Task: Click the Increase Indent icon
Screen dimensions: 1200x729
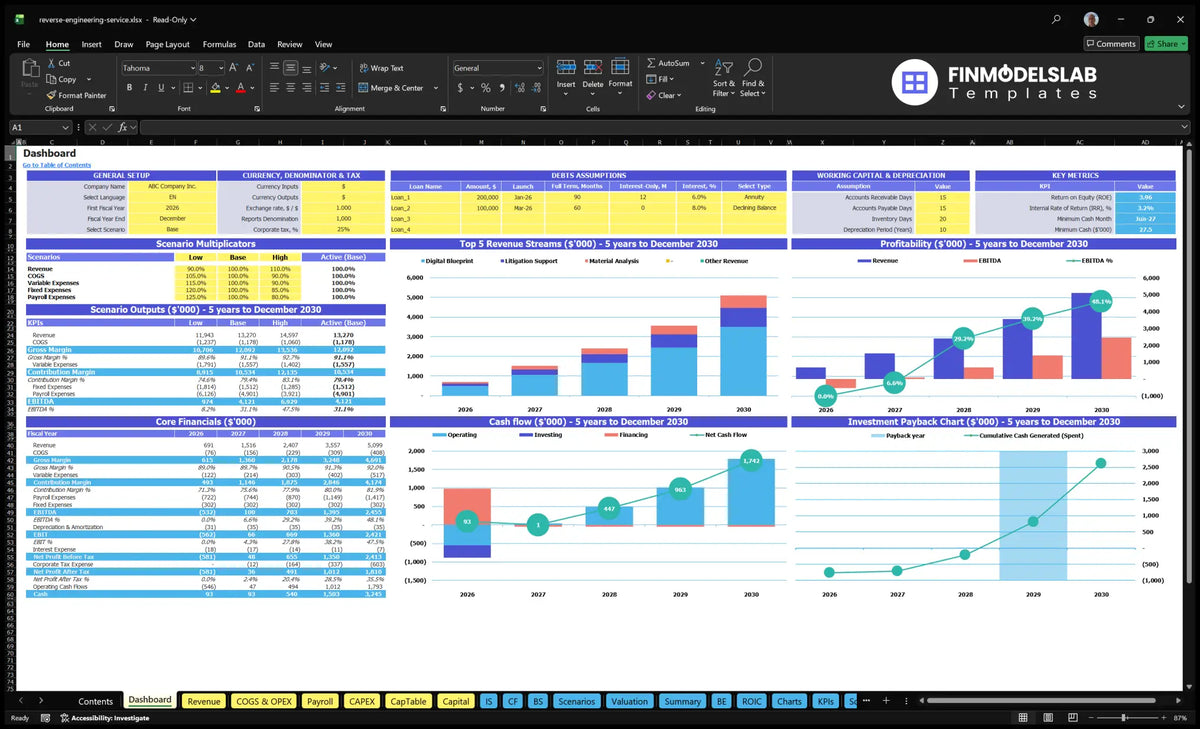Action: point(343,88)
